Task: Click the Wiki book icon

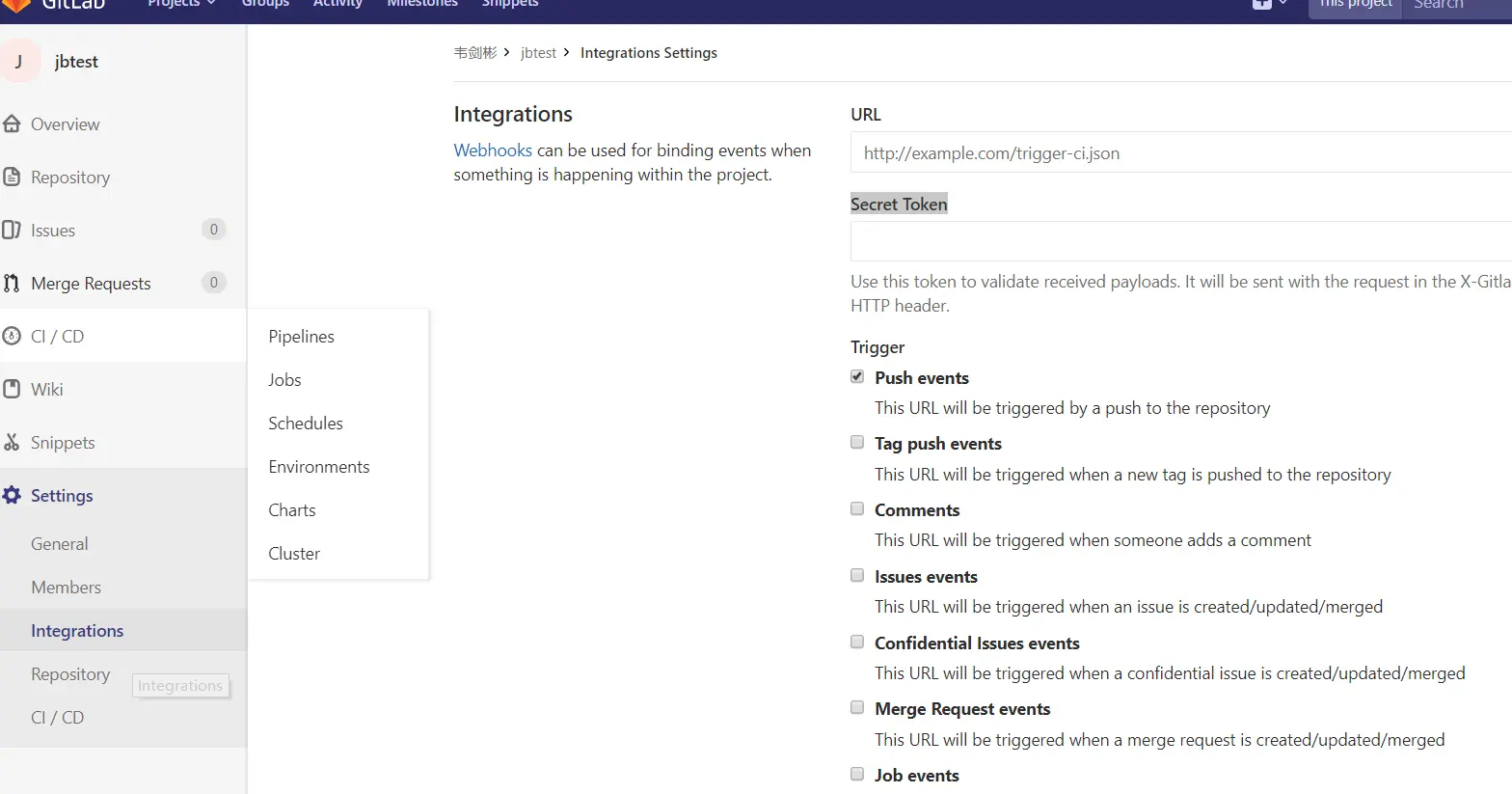Action: tap(12, 390)
